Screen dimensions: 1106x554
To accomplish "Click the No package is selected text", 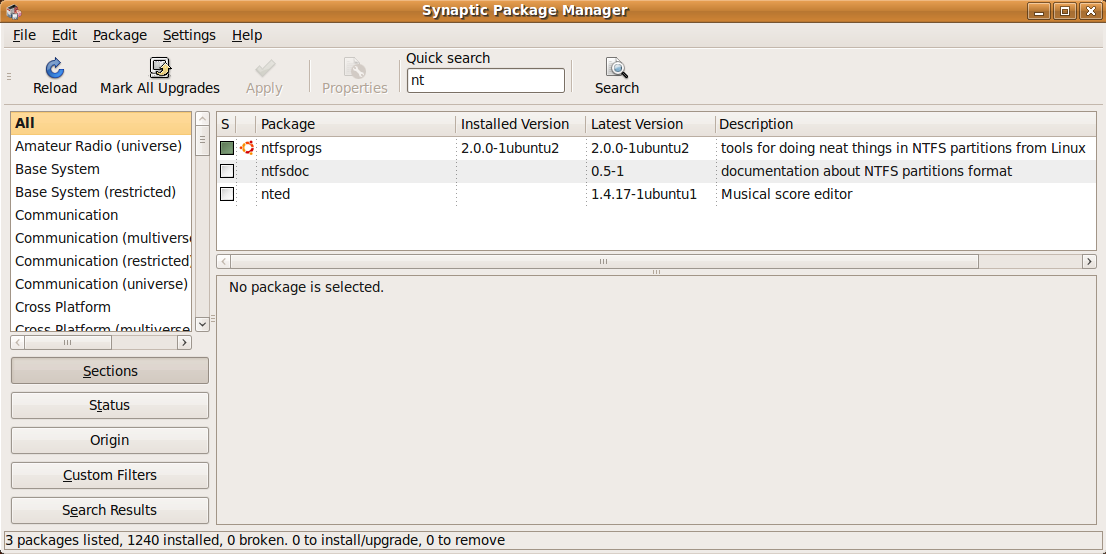I will tap(306, 287).
